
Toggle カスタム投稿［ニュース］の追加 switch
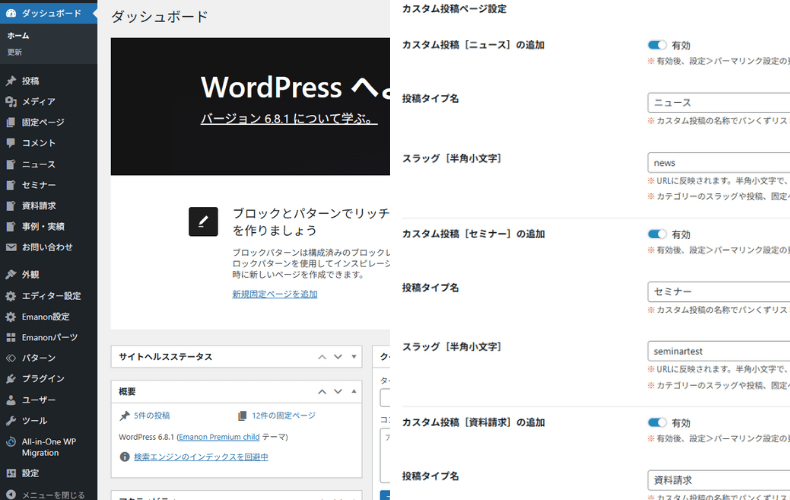[x=657, y=45]
